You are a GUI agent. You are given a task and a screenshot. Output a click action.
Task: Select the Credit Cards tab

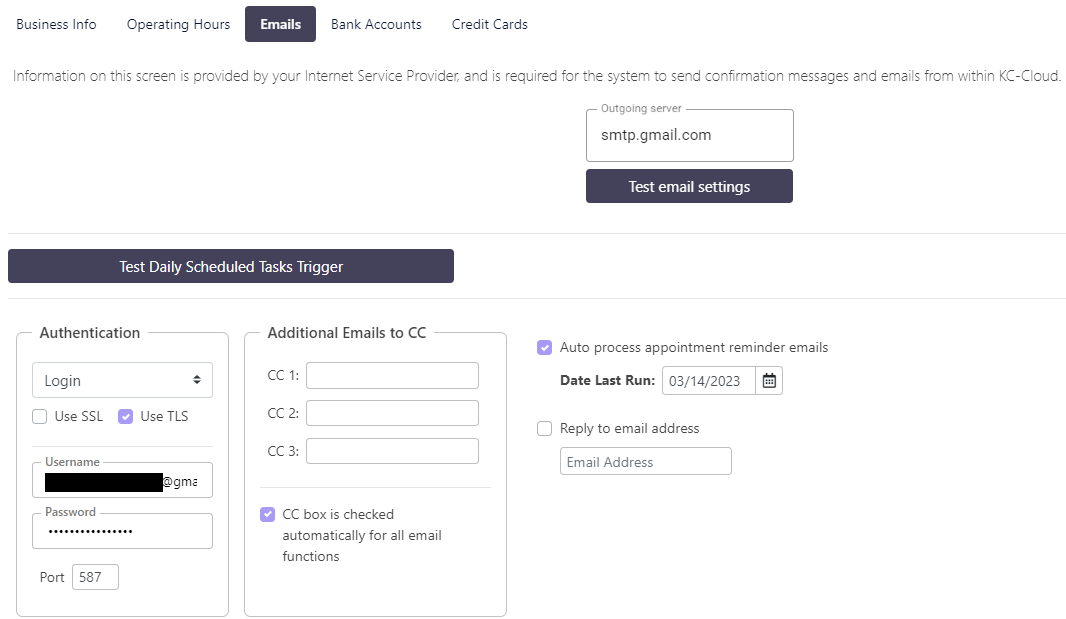(489, 24)
